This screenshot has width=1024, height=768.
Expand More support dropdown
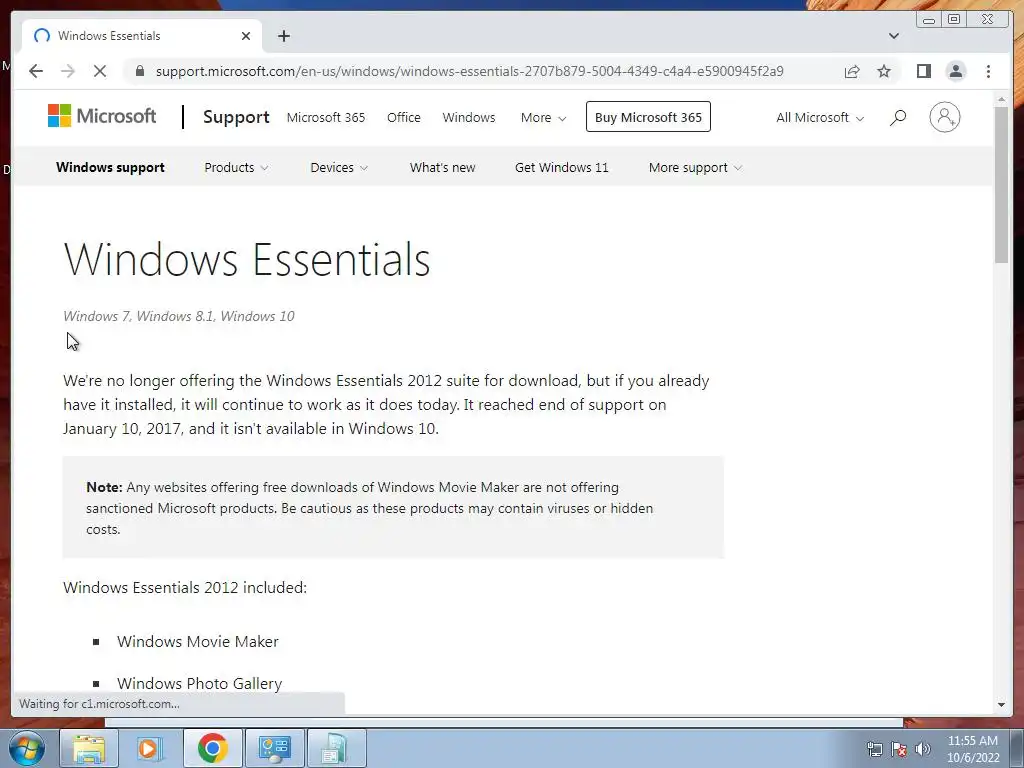[695, 167]
